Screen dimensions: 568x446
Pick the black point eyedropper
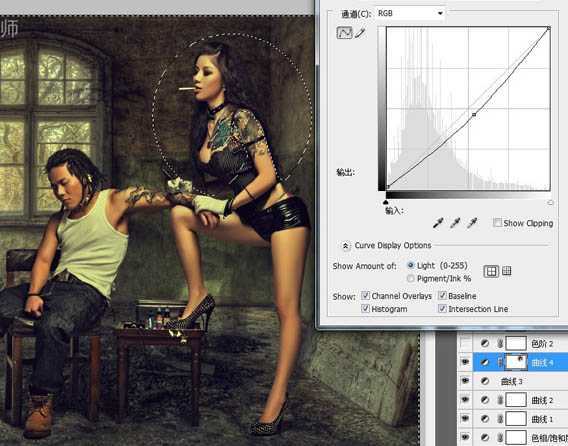(x=438, y=223)
